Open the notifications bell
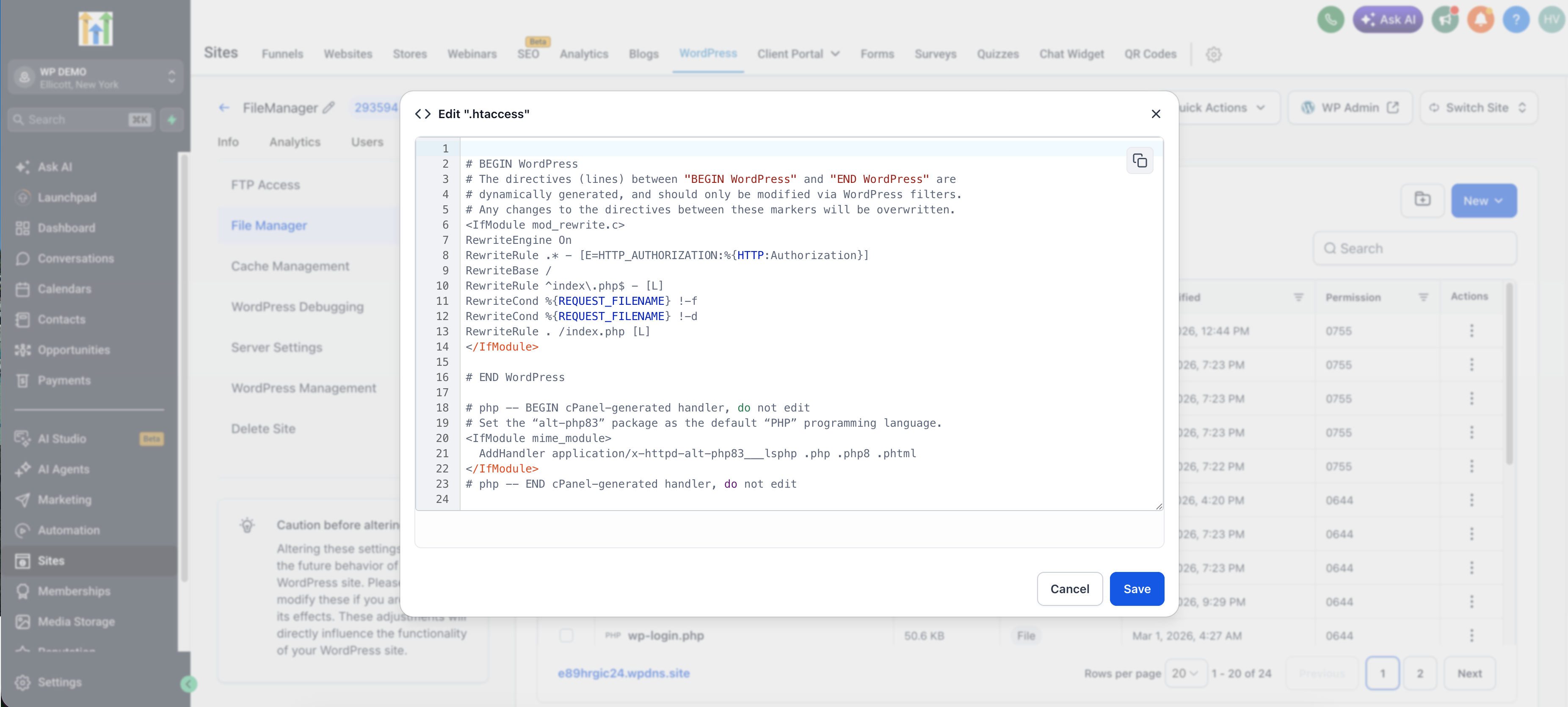 pos(1480,19)
